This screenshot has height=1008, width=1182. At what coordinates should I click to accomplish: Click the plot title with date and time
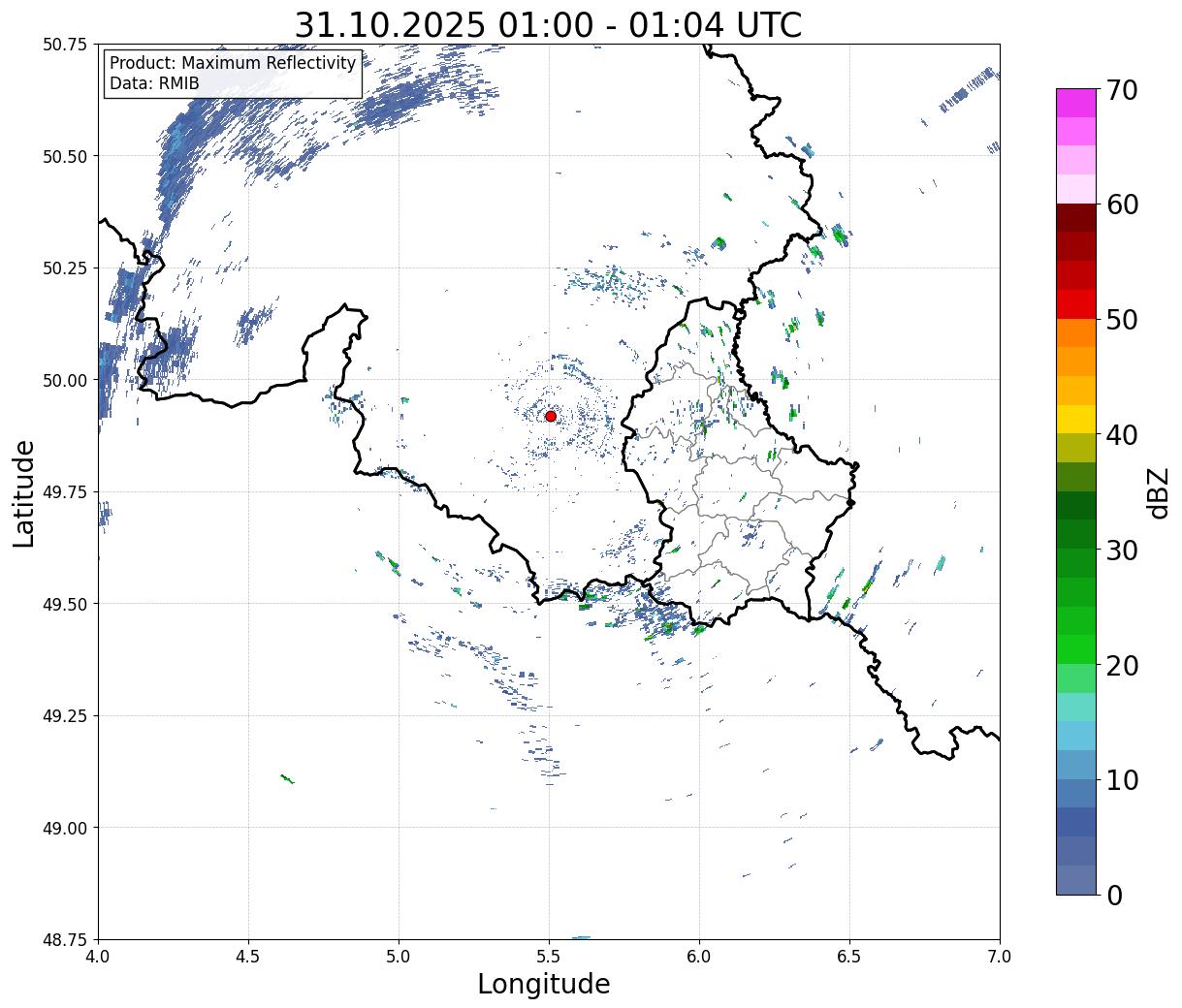pyautogui.click(x=548, y=24)
